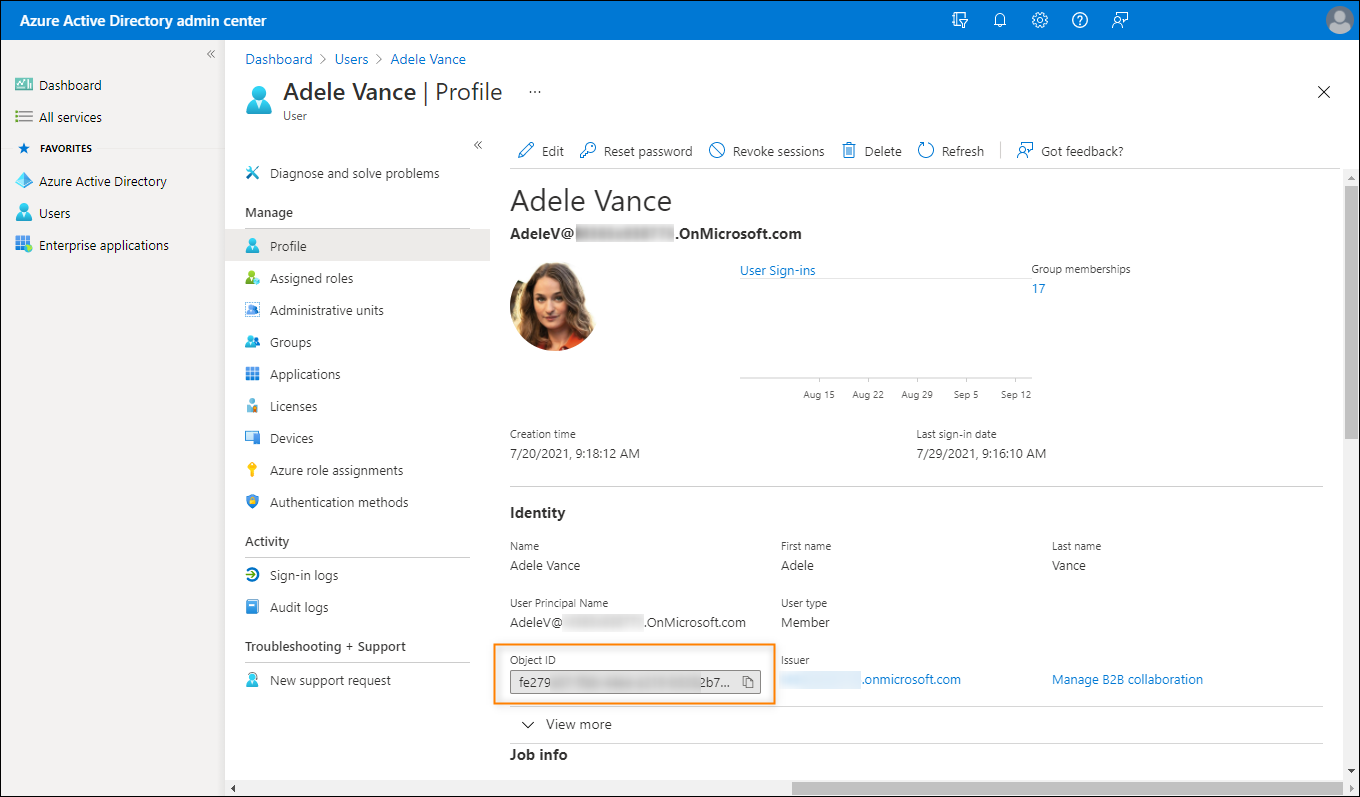Click last sign-in date 7/29/2021, 9:16:10 AM

tap(981, 453)
